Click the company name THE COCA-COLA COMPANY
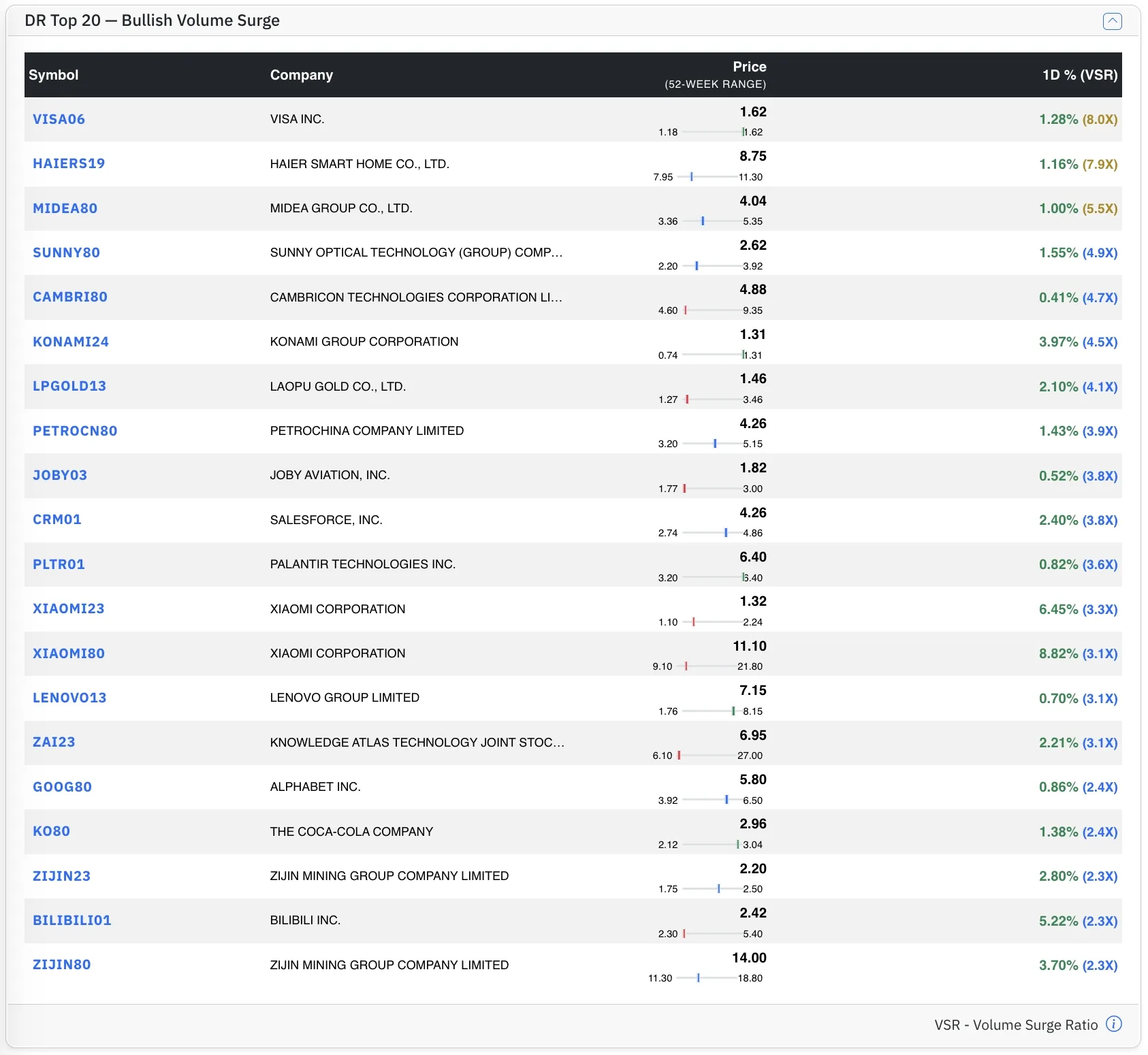The width and height of the screenshot is (1148, 1055). click(351, 832)
